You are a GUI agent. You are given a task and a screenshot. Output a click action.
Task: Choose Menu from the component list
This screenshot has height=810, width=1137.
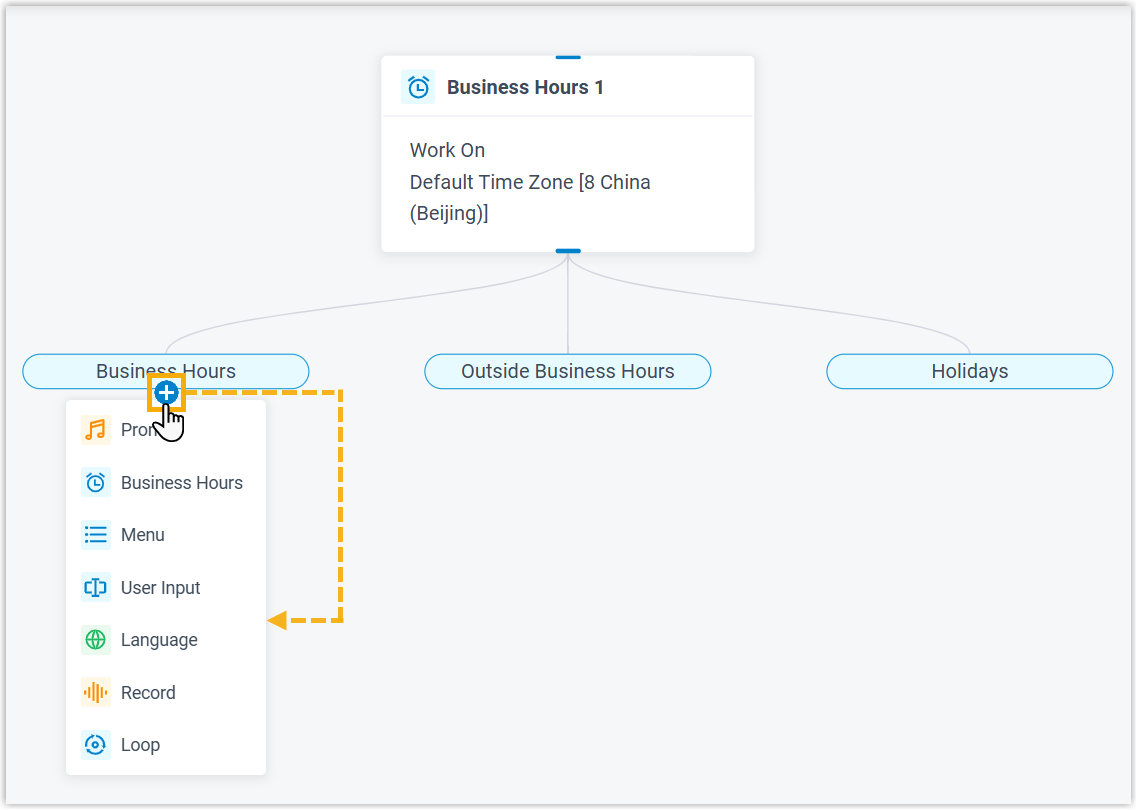tap(143, 535)
